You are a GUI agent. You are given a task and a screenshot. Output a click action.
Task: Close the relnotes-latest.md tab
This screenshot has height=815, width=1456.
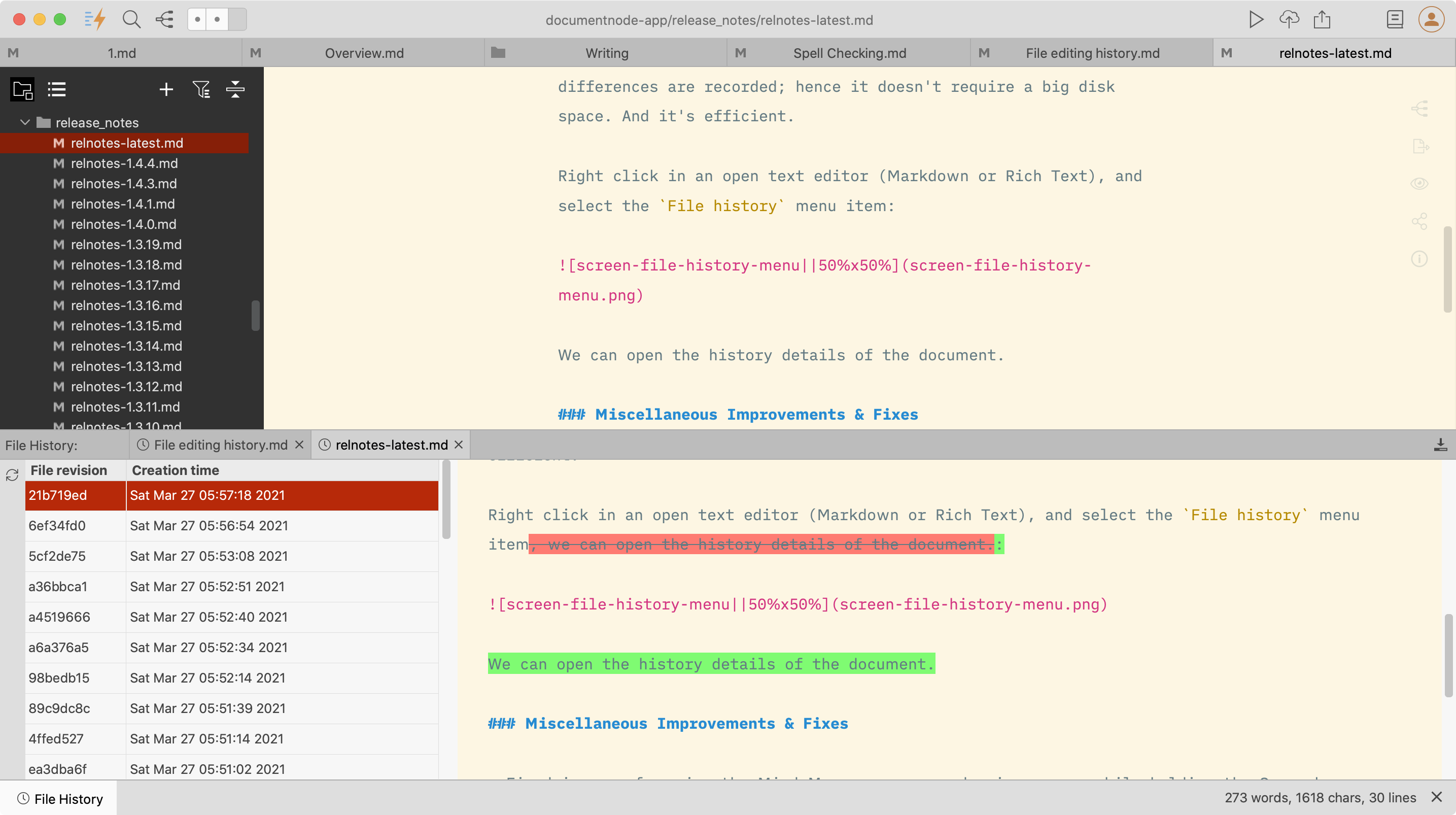tap(458, 444)
